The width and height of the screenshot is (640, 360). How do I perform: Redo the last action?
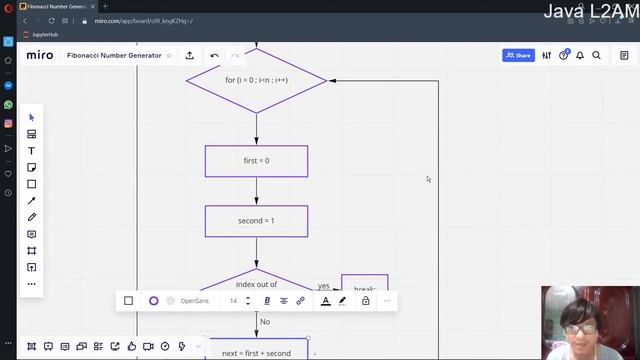[x=235, y=56]
